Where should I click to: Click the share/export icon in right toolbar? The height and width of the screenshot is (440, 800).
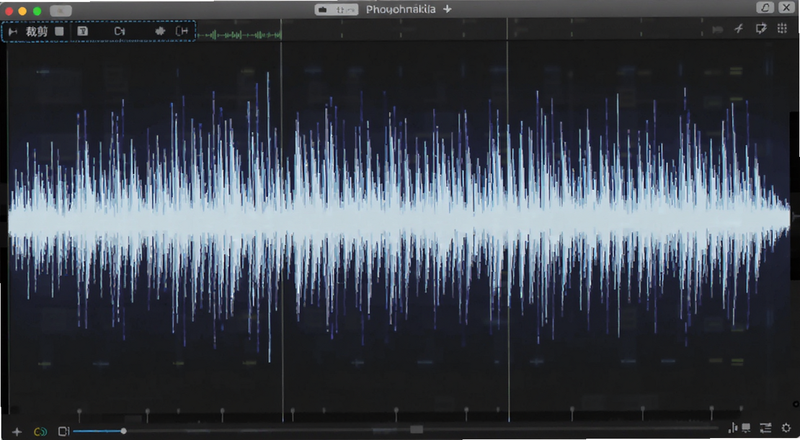(x=761, y=29)
